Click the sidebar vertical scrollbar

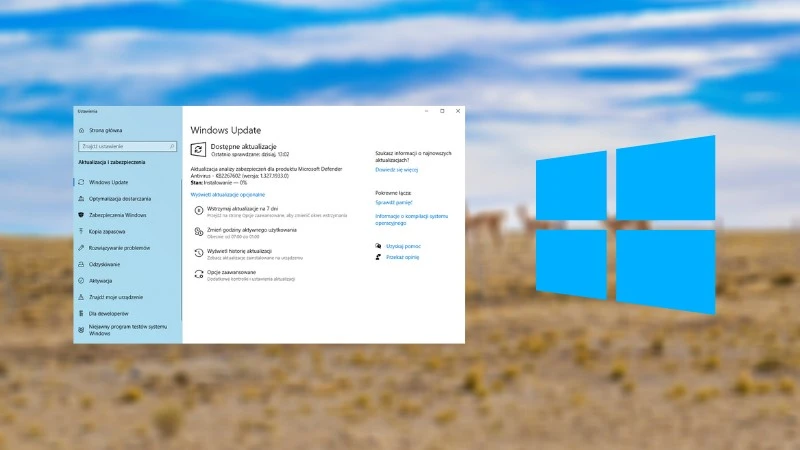(x=181, y=249)
